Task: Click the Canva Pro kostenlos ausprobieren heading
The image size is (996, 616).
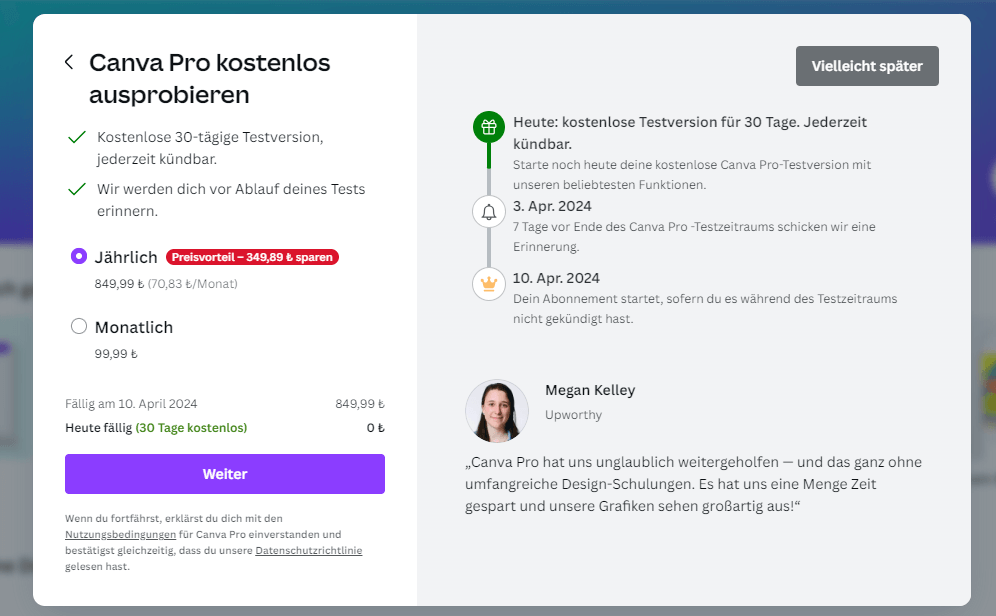Action: tap(210, 79)
